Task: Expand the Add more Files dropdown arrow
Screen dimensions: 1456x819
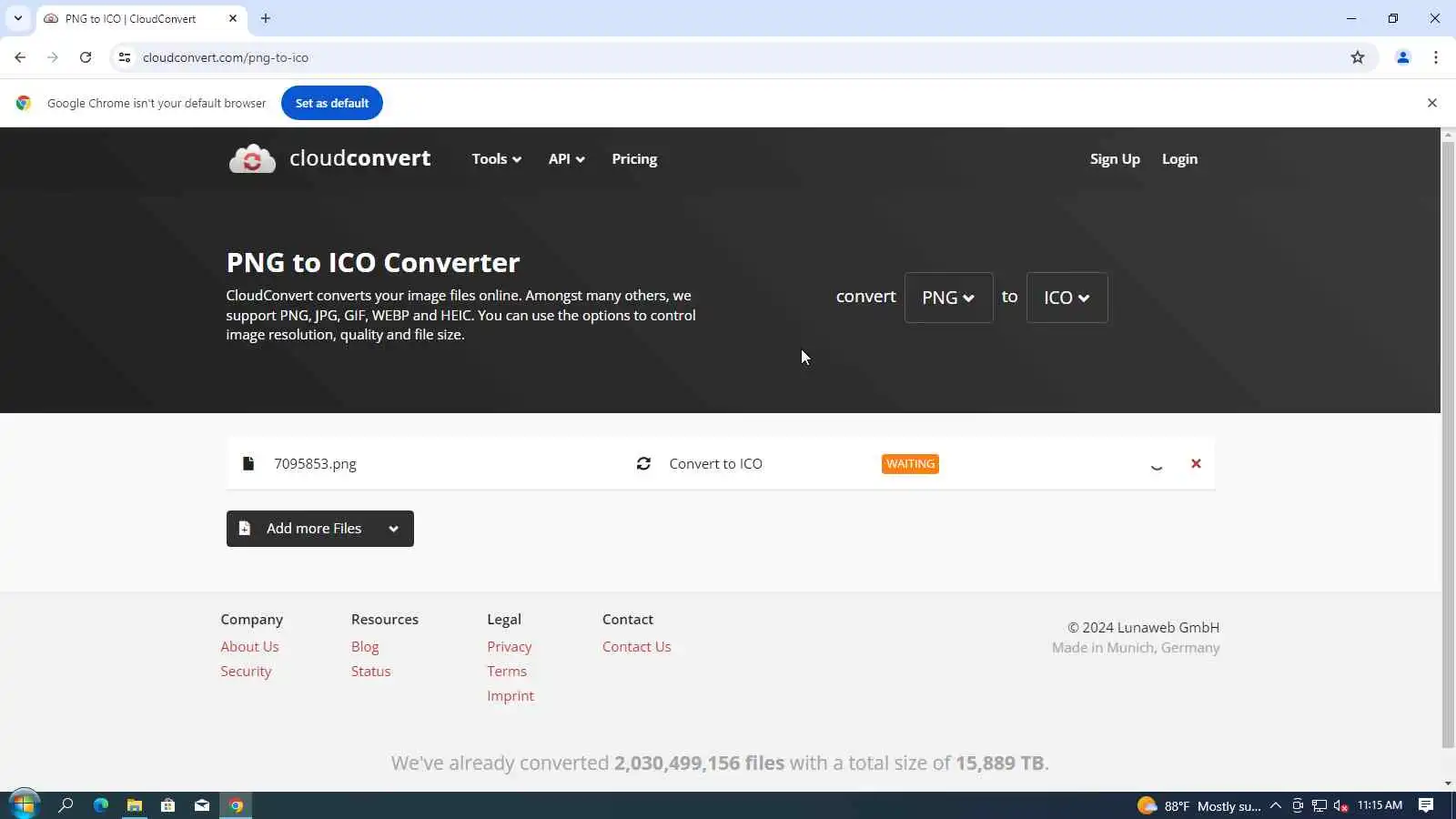Action: tap(394, 529)
